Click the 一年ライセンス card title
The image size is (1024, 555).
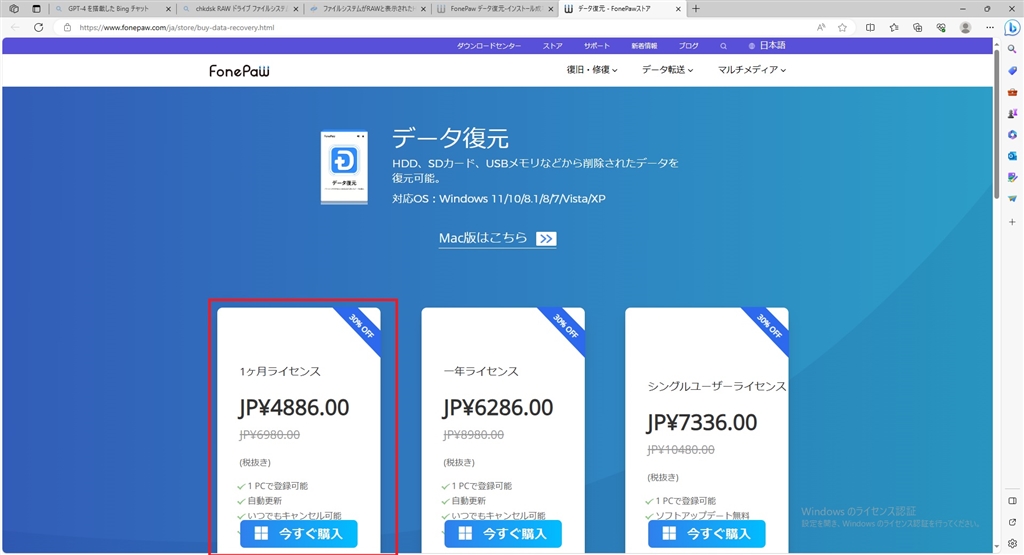pyautogui.click(x=481, y=372)
